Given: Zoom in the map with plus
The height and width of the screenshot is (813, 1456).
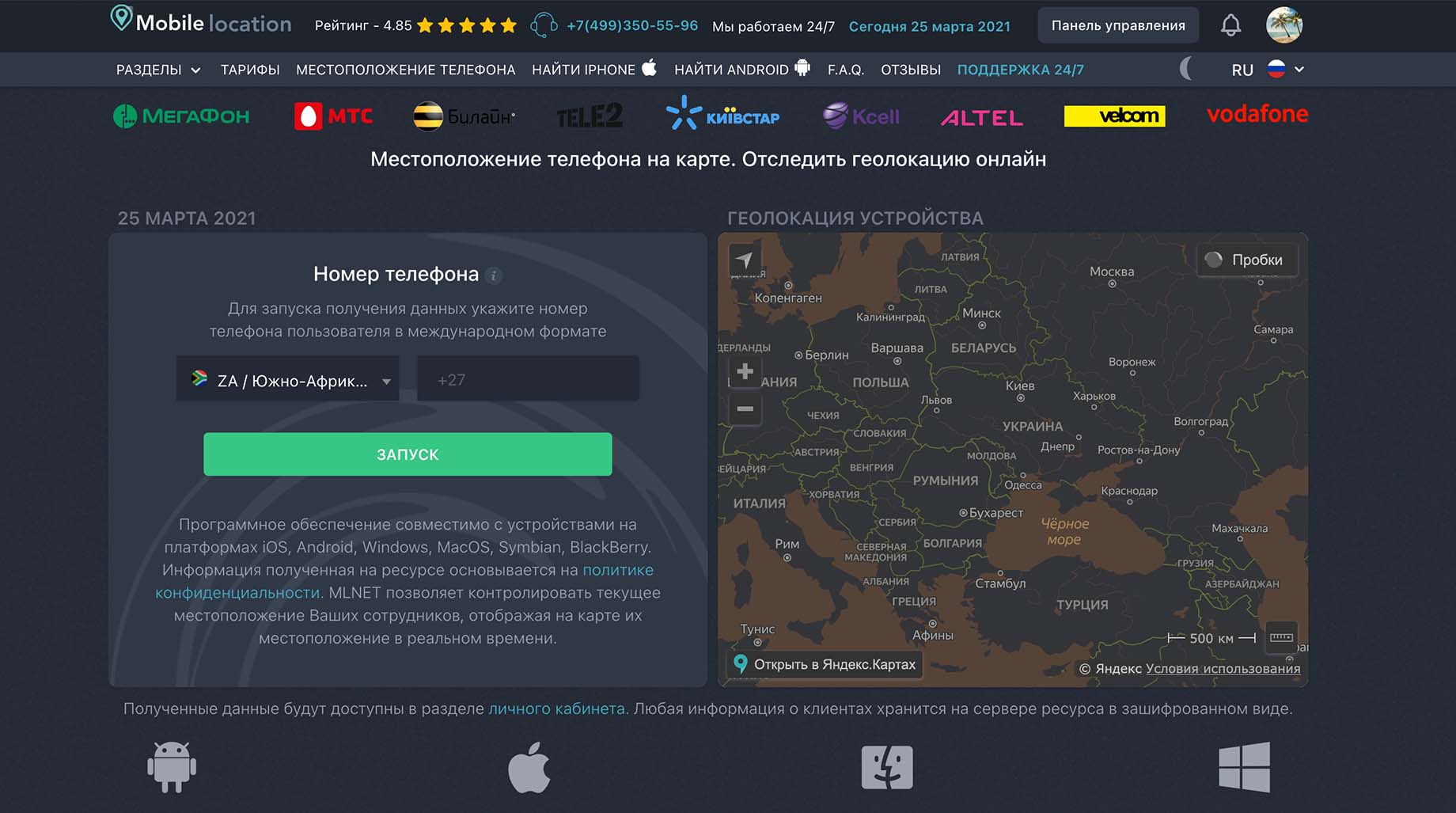Looking at the screenshot, I should 745,371.
